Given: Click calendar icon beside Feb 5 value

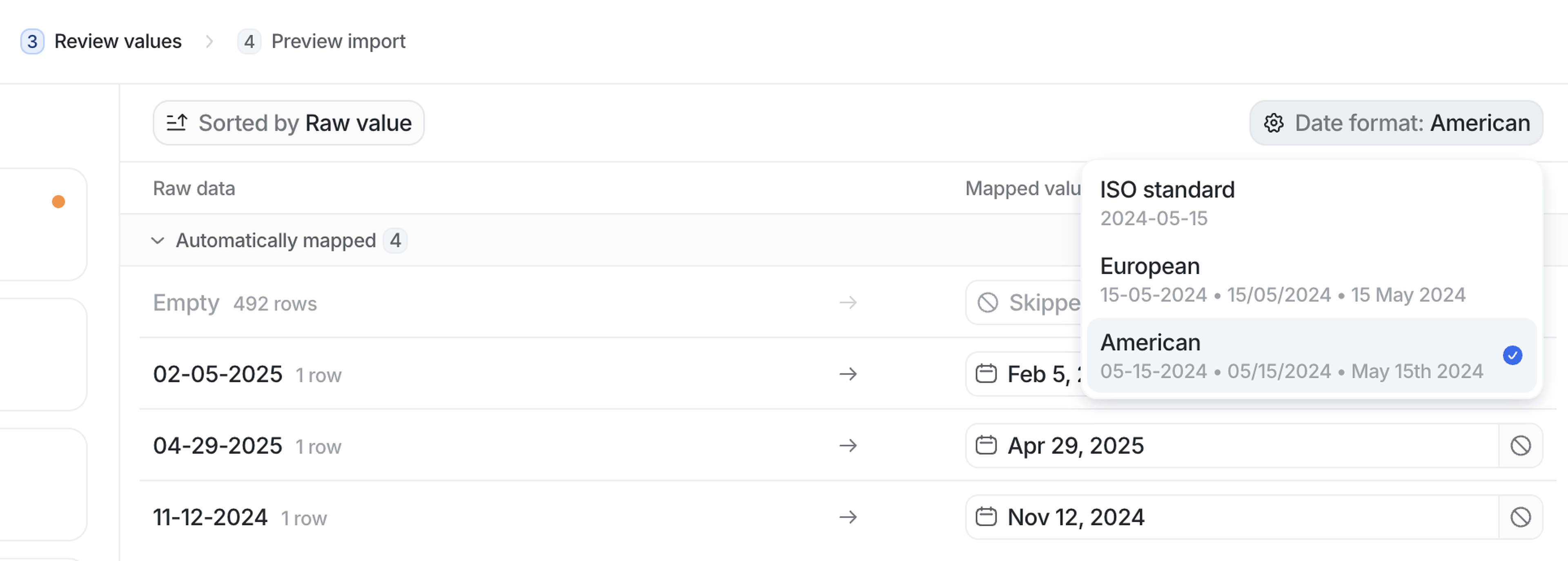Looking at the screenshot, I should (986, 373).
